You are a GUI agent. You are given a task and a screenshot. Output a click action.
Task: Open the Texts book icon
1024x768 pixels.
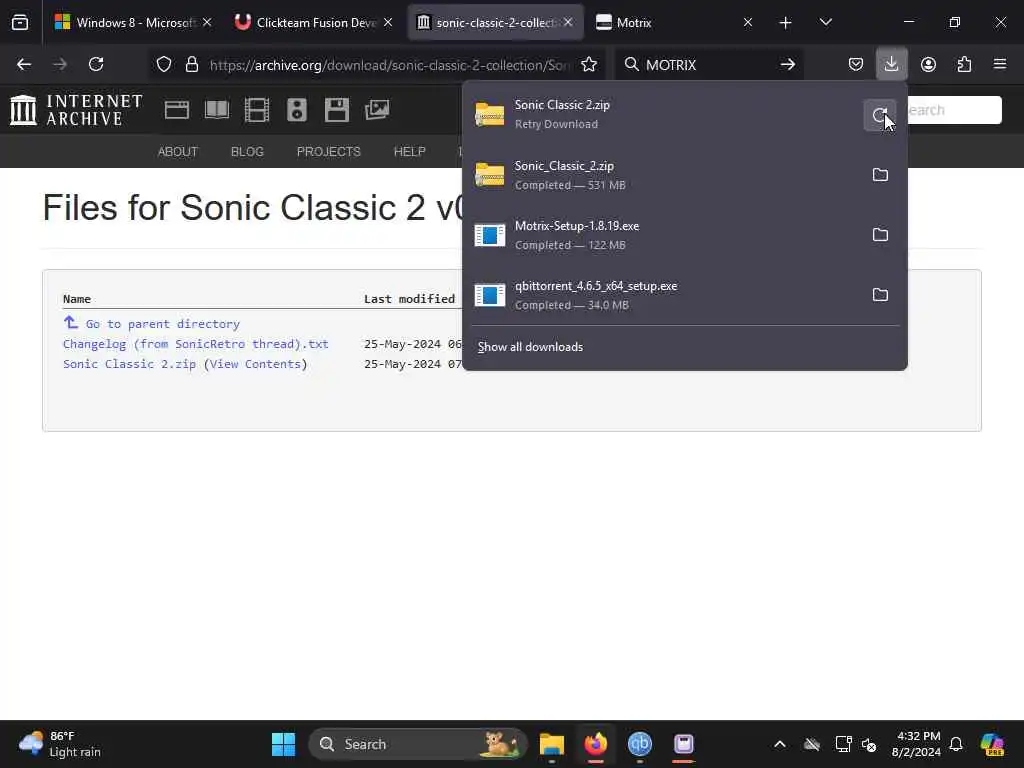click(x=217, y=110)
